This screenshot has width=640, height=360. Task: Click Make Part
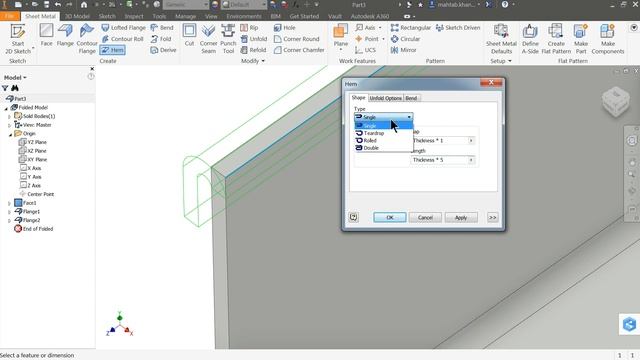[x=580, y=39]
